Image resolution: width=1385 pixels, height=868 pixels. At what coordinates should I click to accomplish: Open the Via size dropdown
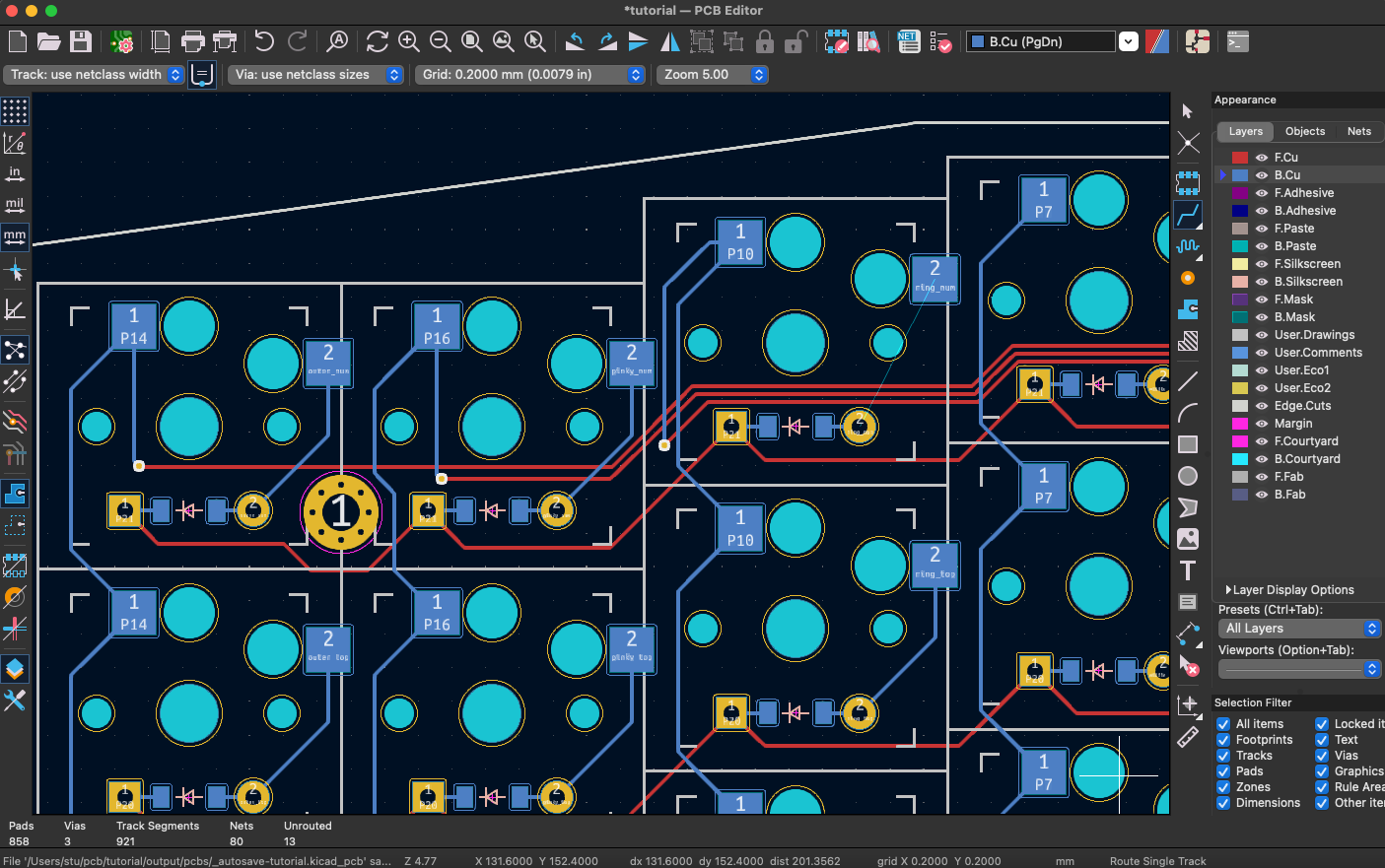click(392, 74)
